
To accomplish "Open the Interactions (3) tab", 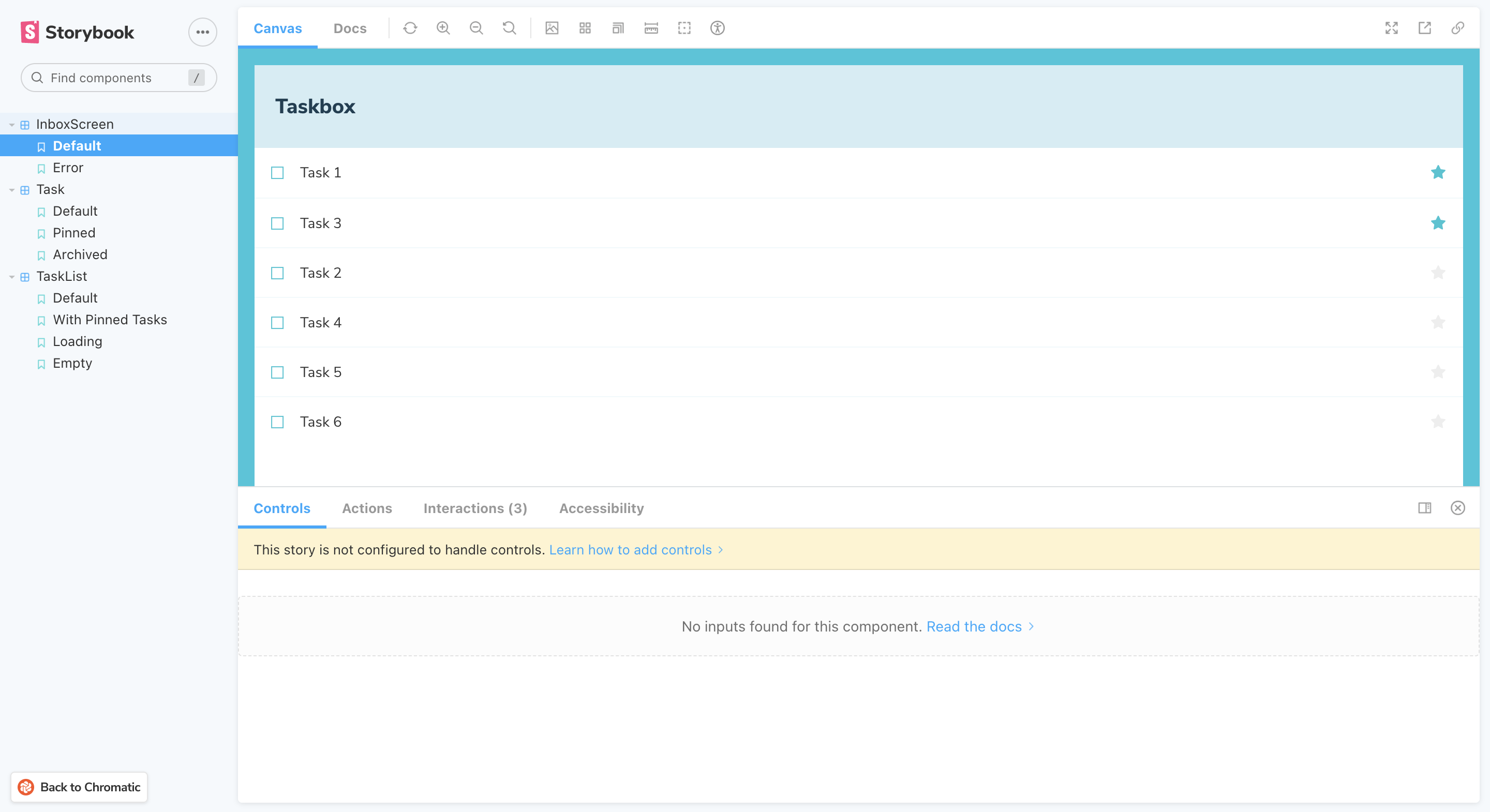I will (x=475, y=508).
